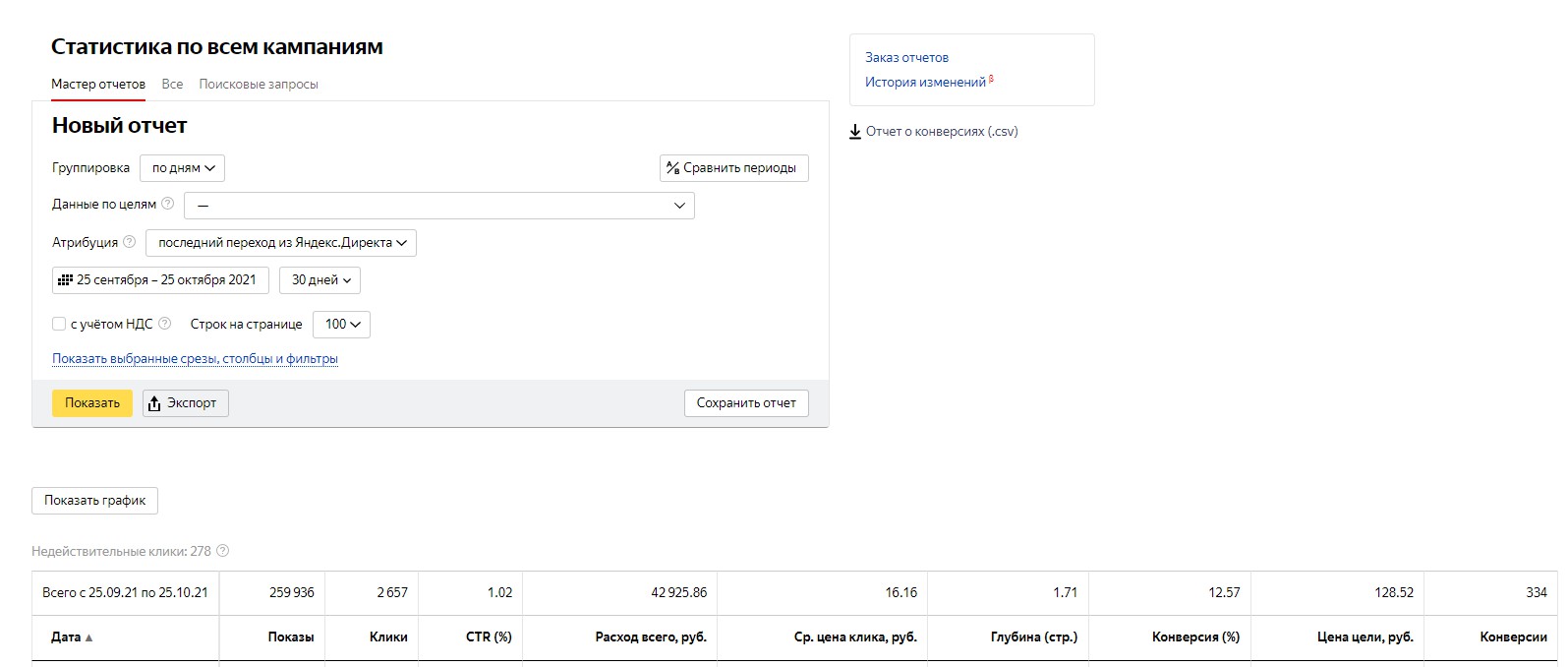1568x667 pixels.
Task: Open the 30 дней period dropdown
Action: pyautogui.click(x=320, y=280)
